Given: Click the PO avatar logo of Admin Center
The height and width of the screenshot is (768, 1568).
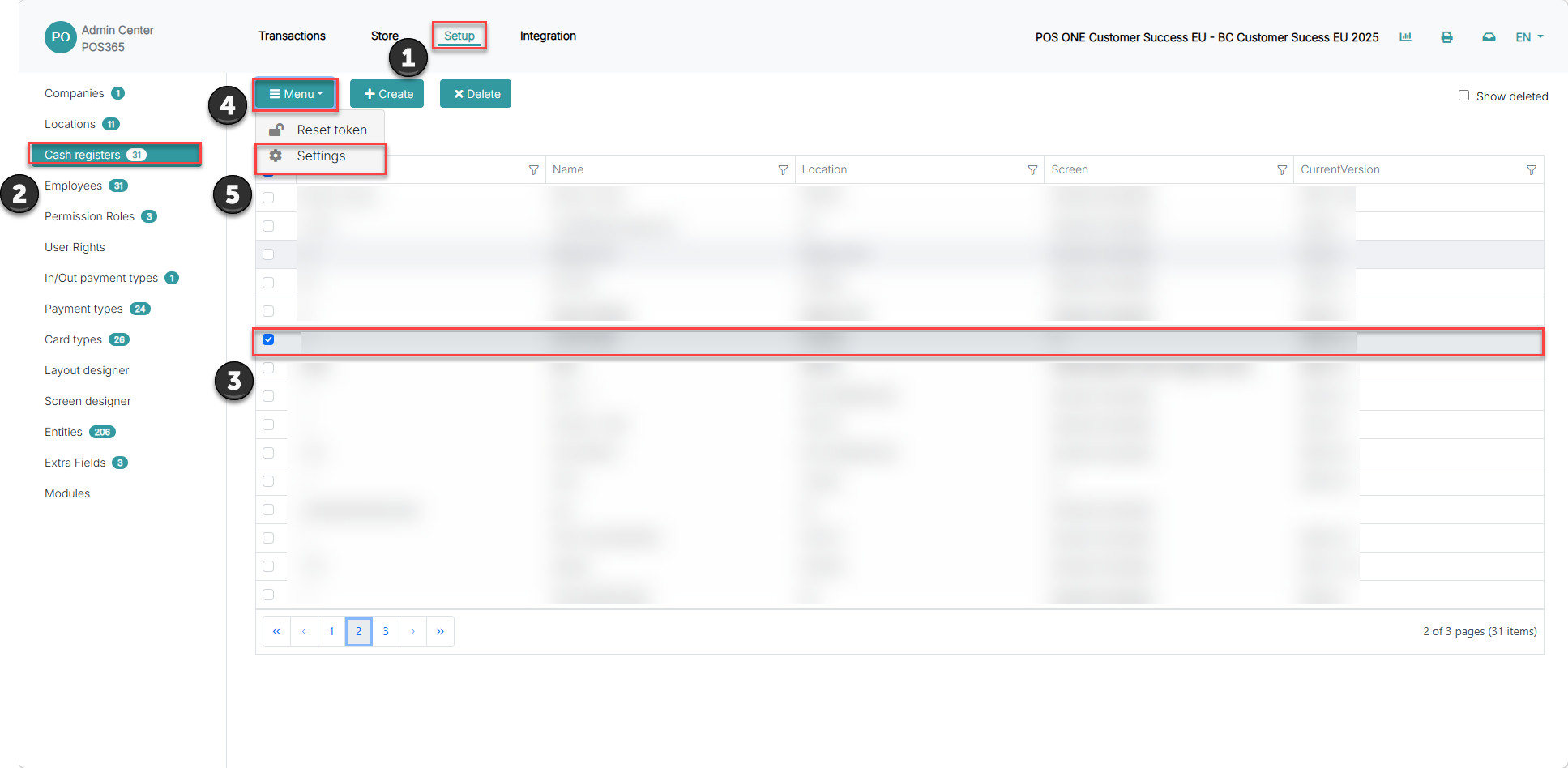Looking at the screenshot, I should coord(61,37).
